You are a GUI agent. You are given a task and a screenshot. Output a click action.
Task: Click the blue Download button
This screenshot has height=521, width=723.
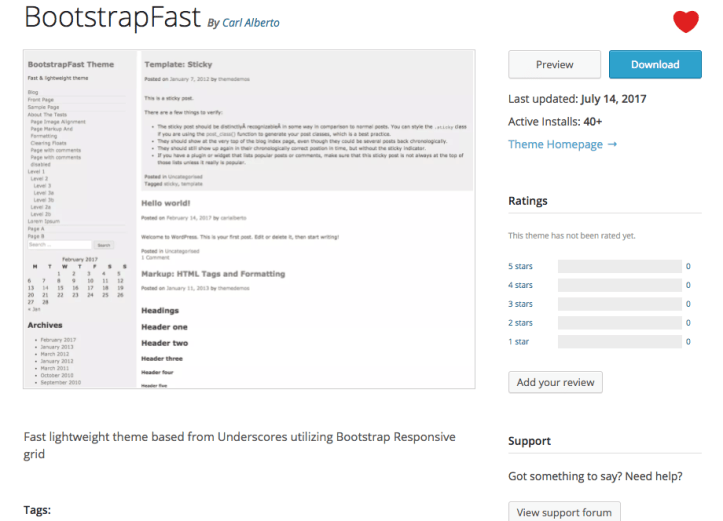[x=655, y=64]
